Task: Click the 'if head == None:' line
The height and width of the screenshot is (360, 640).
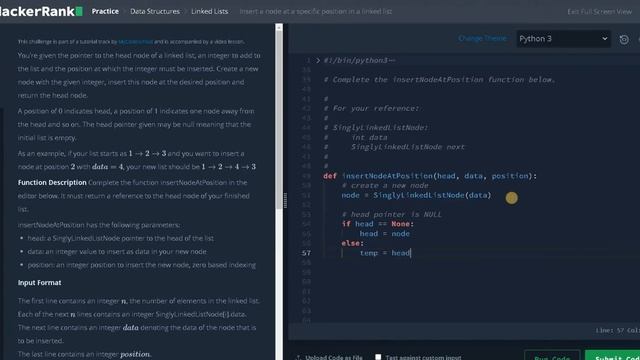Action: pos(378,224)
